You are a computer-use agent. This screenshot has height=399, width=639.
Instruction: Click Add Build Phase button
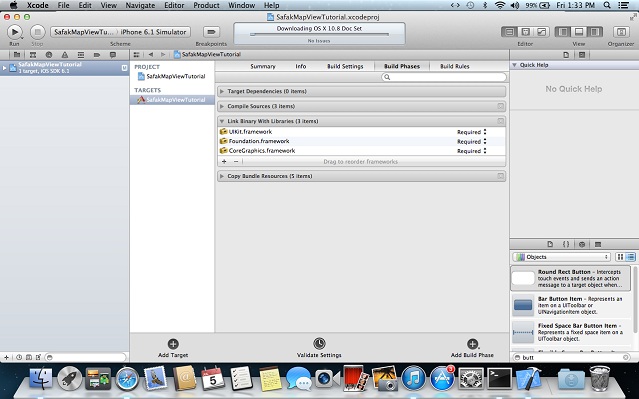click(x=472, y=348)
